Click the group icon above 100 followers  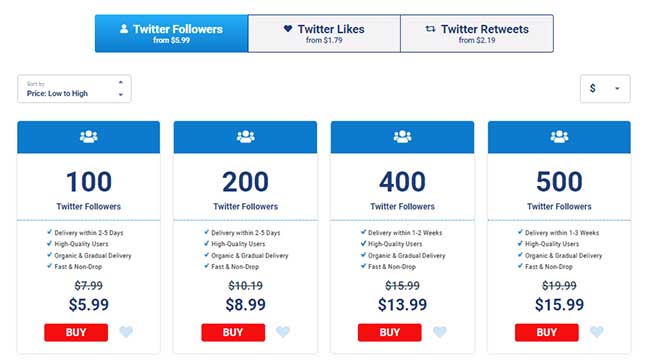tap(88, 136)
